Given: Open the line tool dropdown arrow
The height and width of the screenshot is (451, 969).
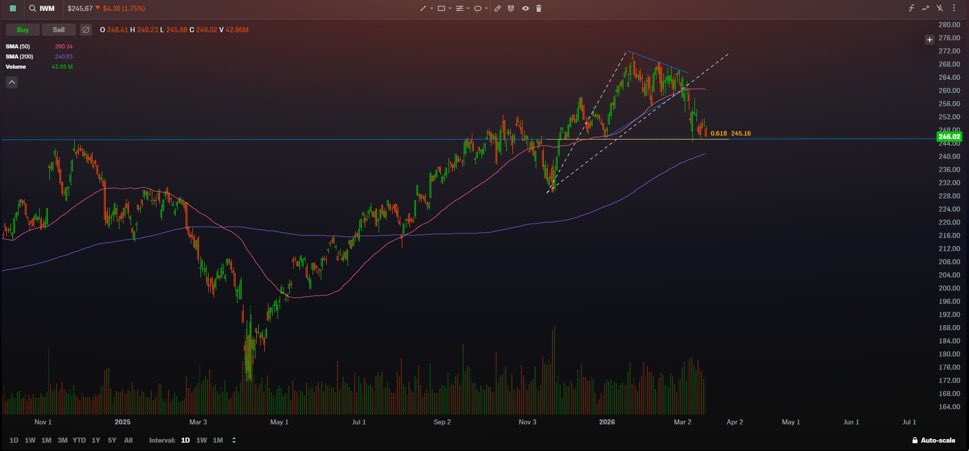Looking at the screenshot, I should 431,8.
